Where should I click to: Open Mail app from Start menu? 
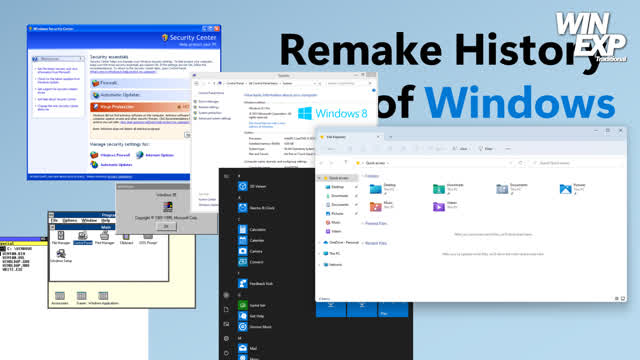pos(248,348)
